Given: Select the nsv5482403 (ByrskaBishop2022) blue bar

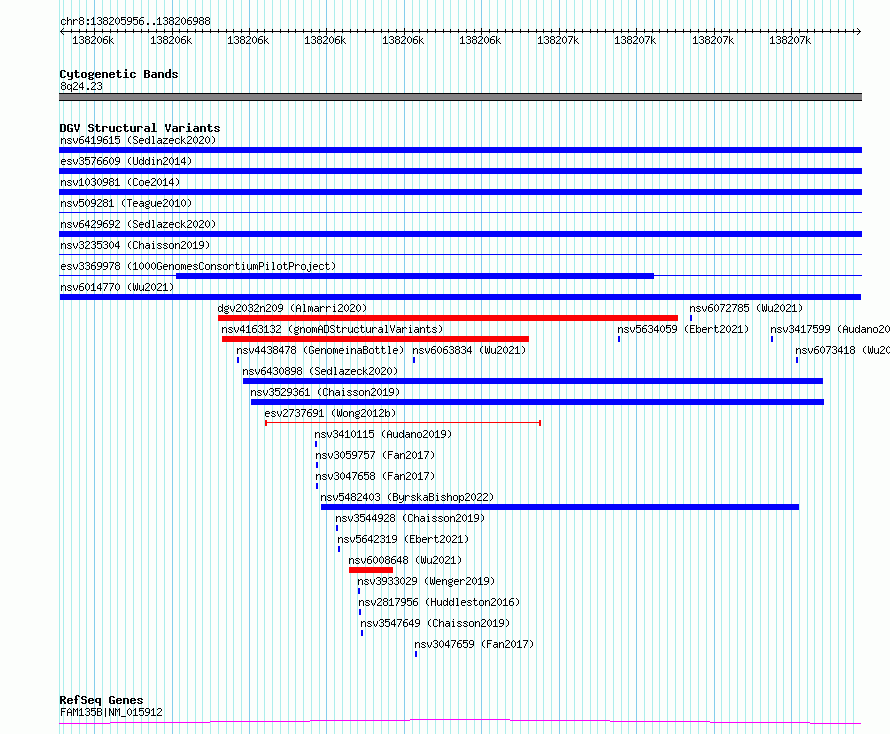Looking at the screenshot, I should point(560,507).
